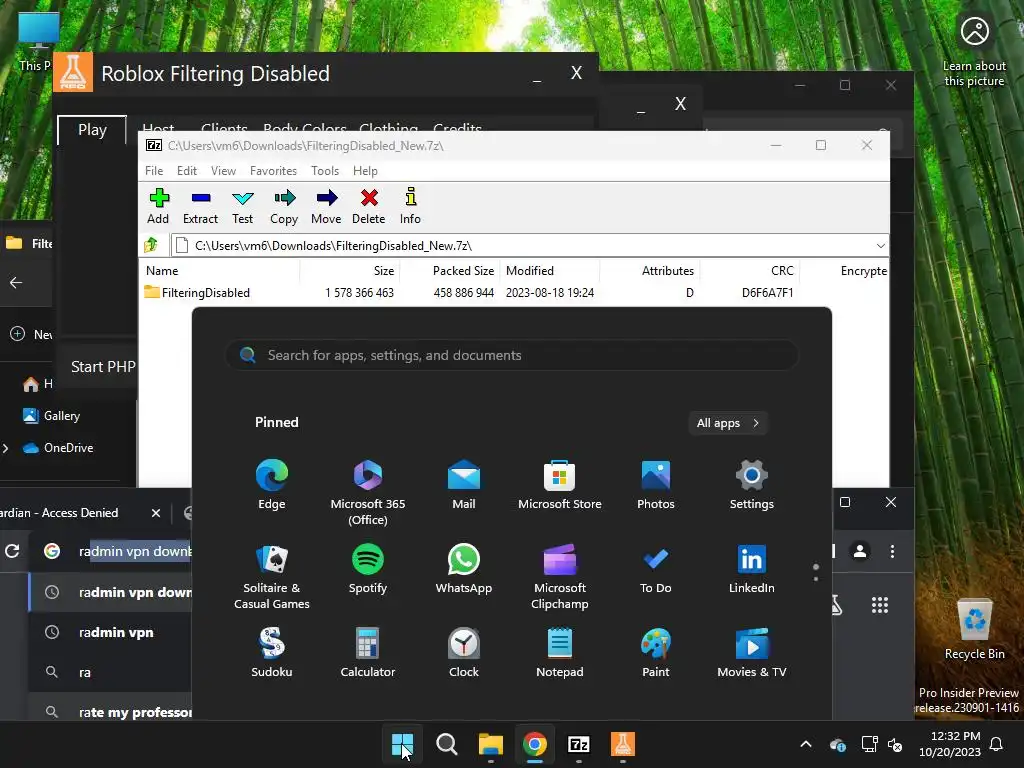This screenshot has width=1024, height=768.
Task: Open the Help menu in 7-Zip
Action: [x=365, y=170]
